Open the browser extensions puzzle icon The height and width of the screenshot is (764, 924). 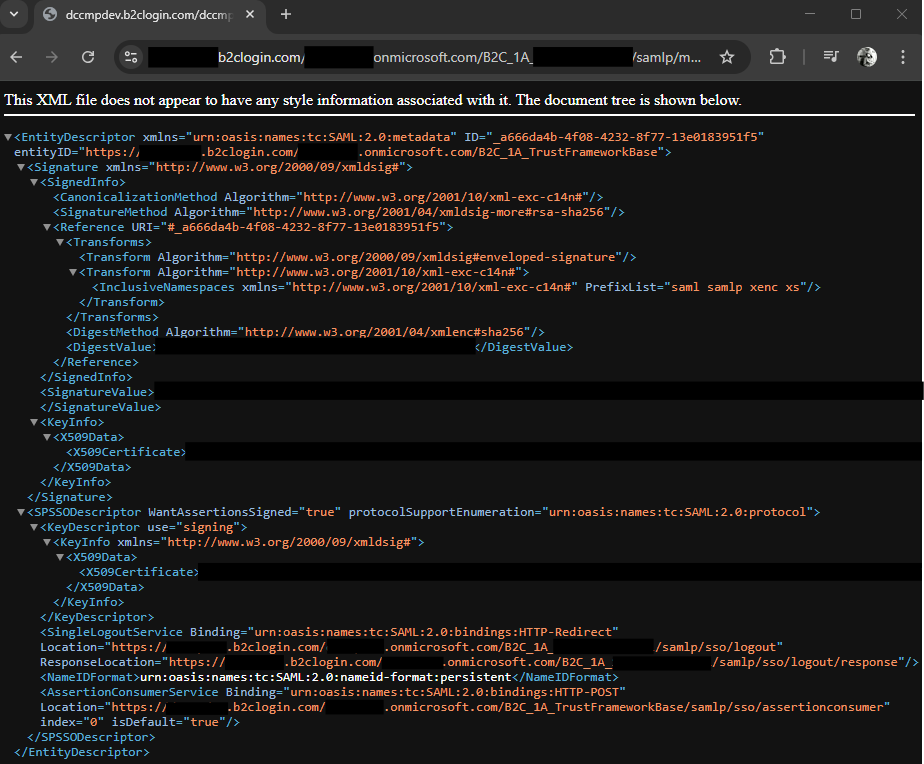(777, 57)
